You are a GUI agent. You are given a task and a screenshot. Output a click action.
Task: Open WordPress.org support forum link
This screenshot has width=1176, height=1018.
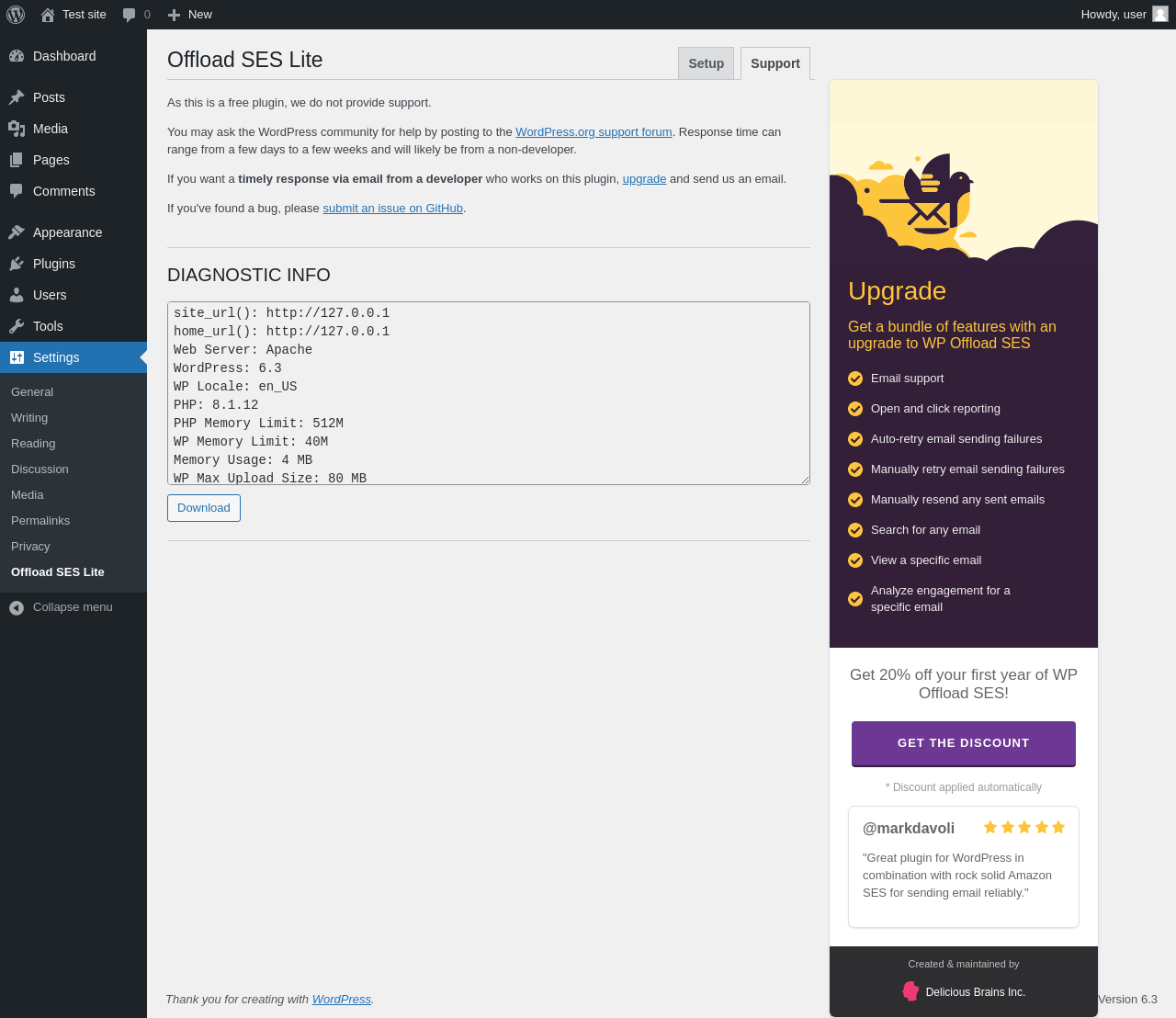594,132
